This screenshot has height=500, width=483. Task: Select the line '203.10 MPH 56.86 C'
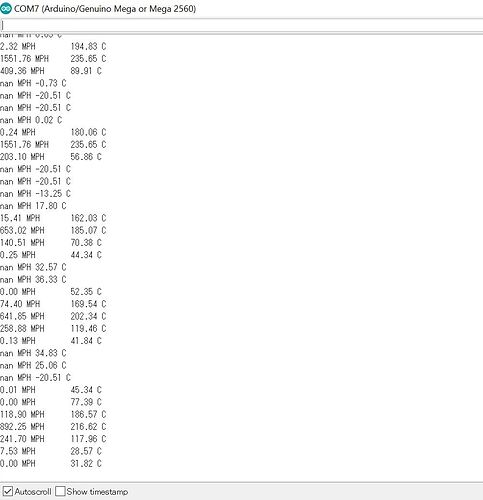point(51,157)
